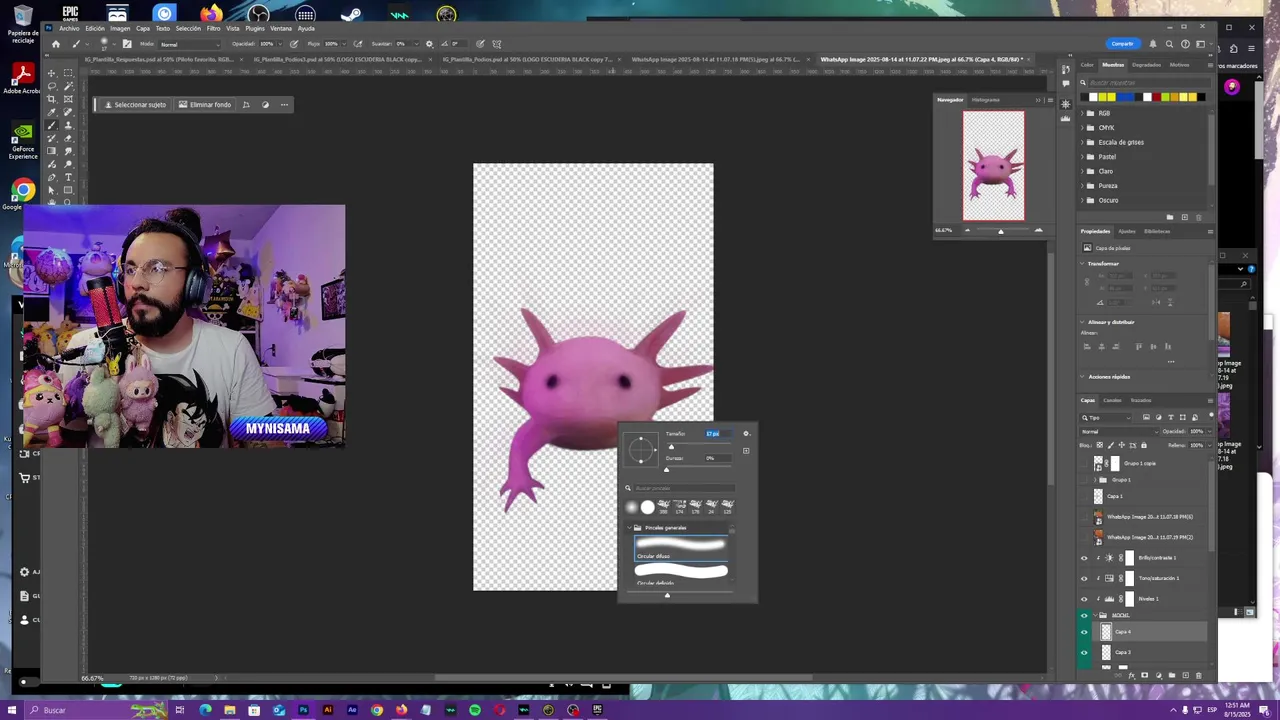Viewport: 1280px width, 720px height.
Task: Select the Brush tool in toolbar
Action: point(52,125)
